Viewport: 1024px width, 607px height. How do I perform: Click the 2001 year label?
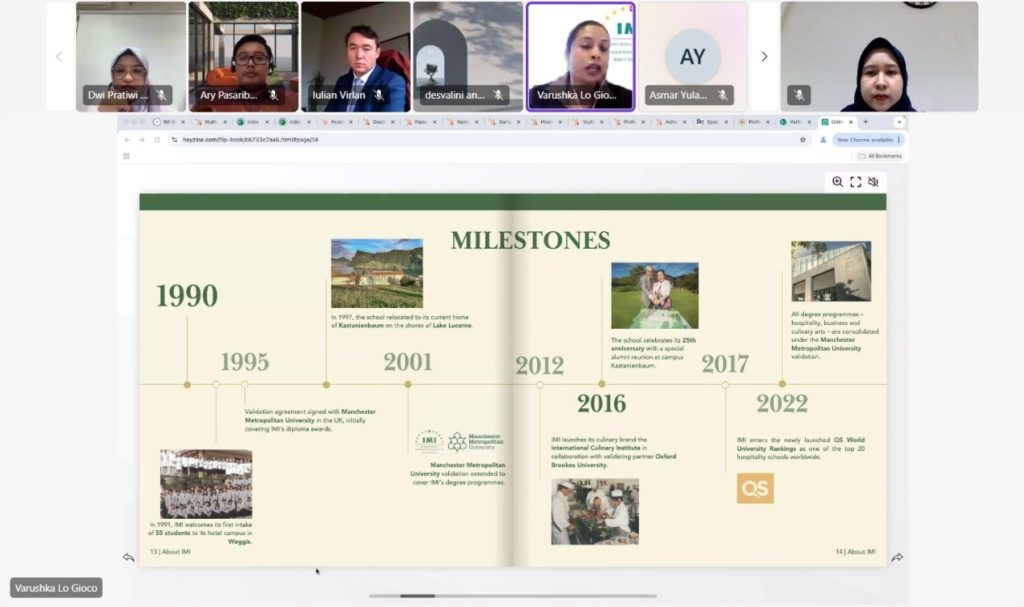pyautogui.click(x=408, y=362)
